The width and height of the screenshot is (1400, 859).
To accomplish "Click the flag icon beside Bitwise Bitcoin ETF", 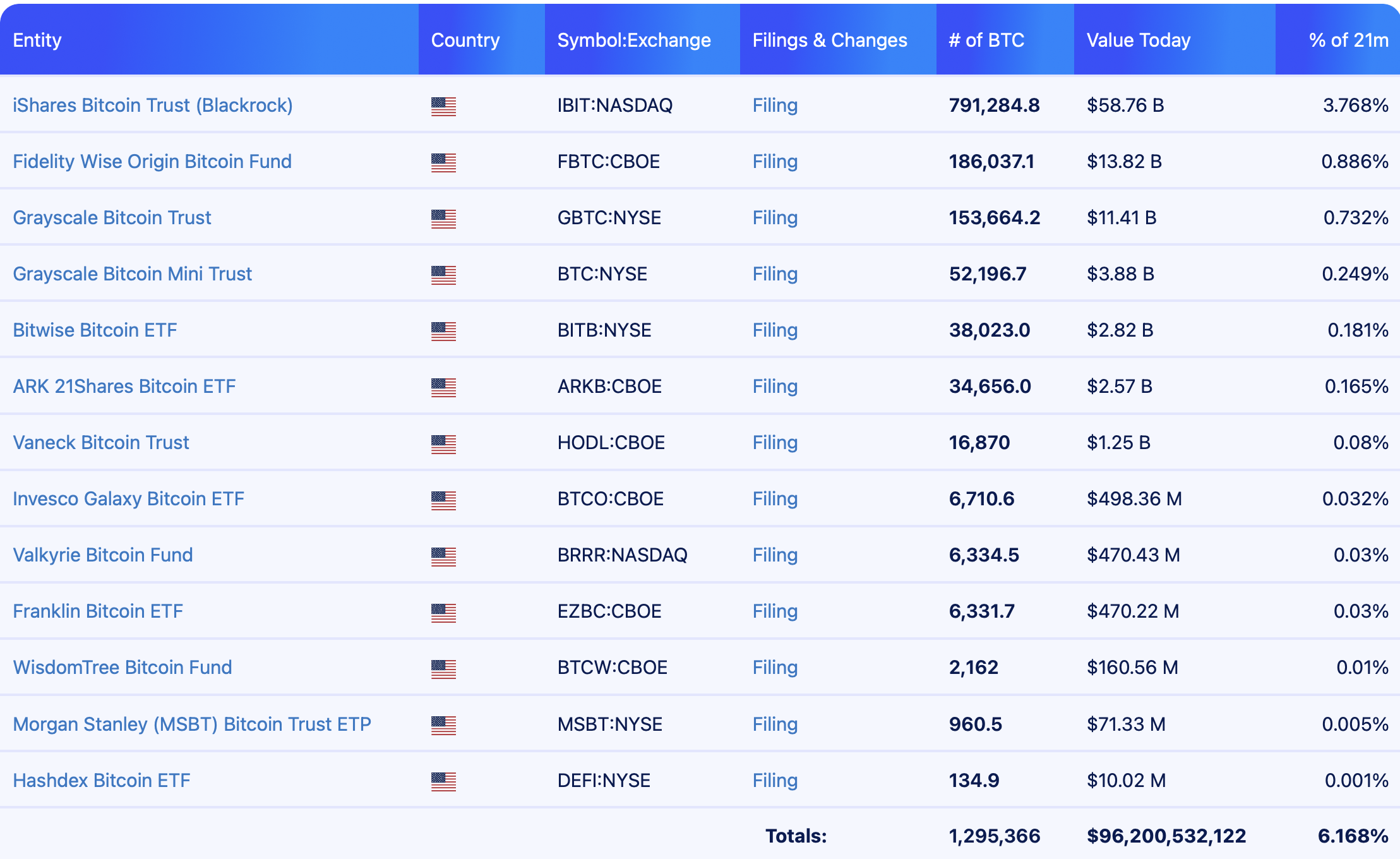I will 443,331.
